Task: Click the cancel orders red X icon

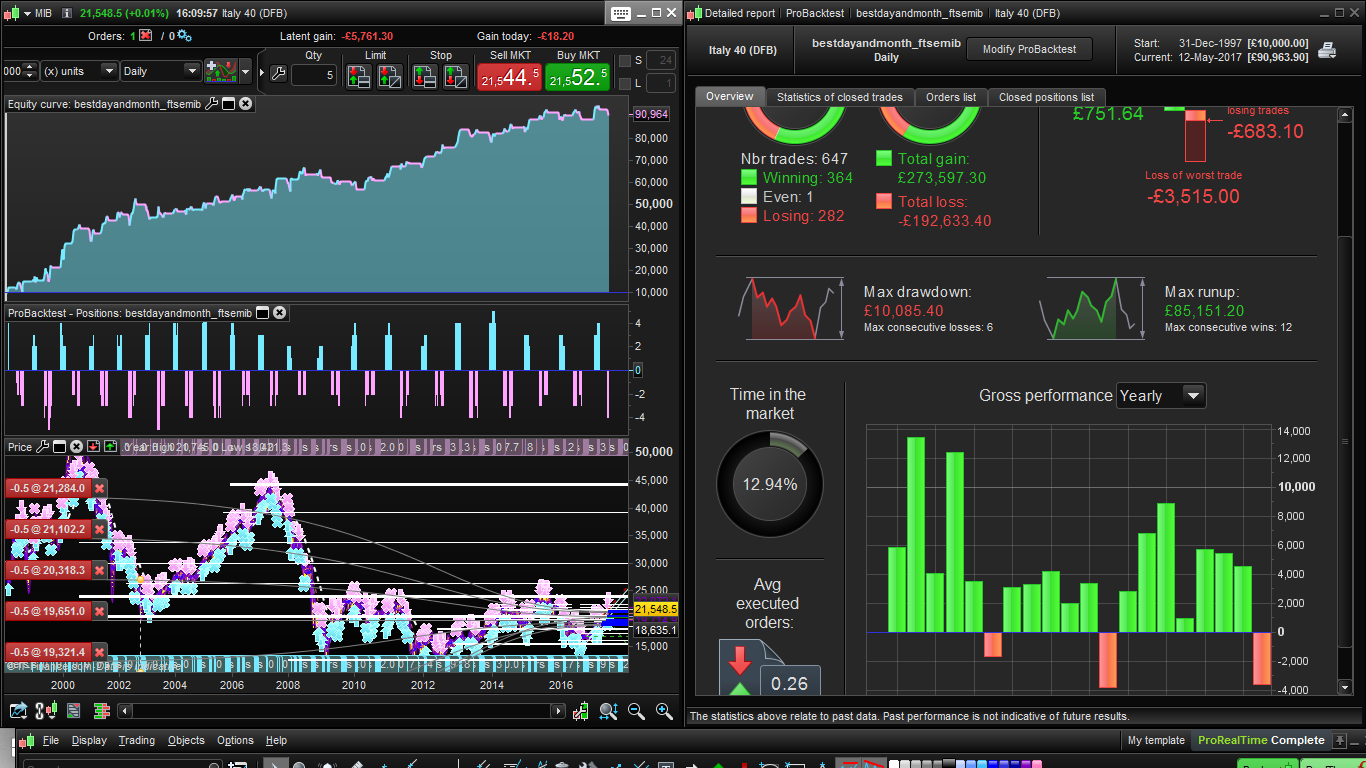Action: (146, 35)
